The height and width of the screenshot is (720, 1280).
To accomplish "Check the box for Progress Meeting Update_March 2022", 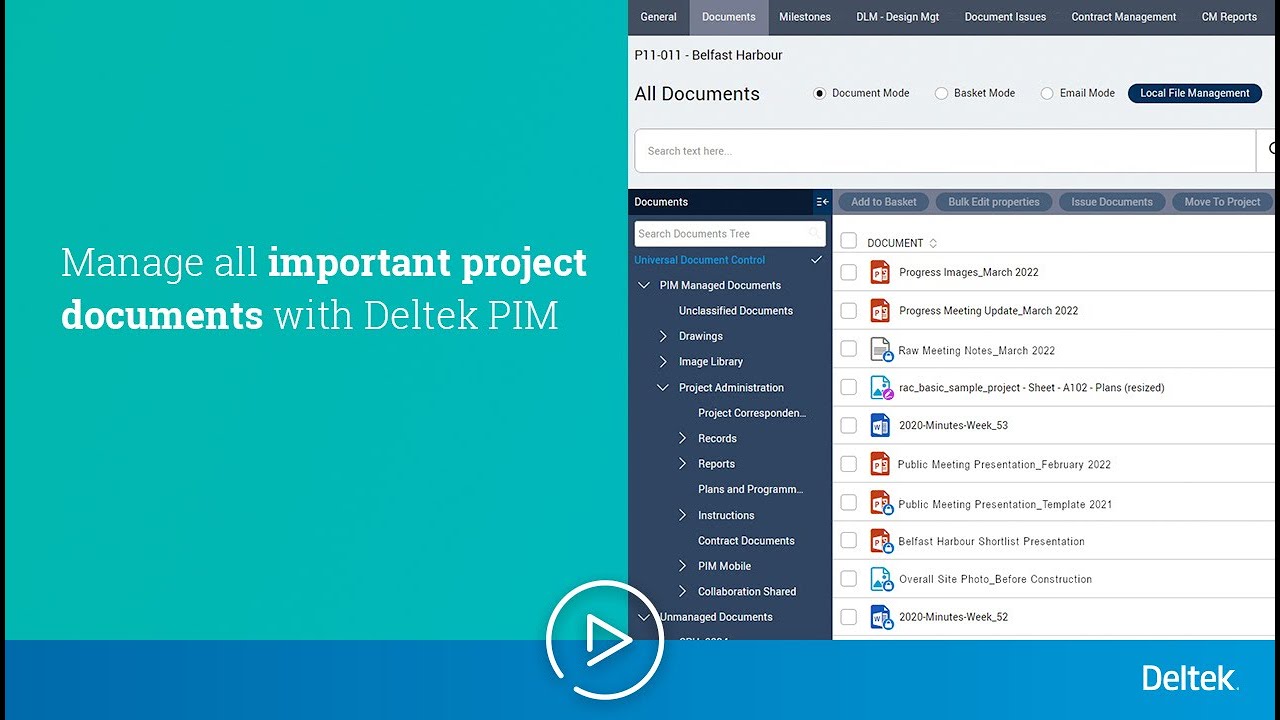I will 849,311.
